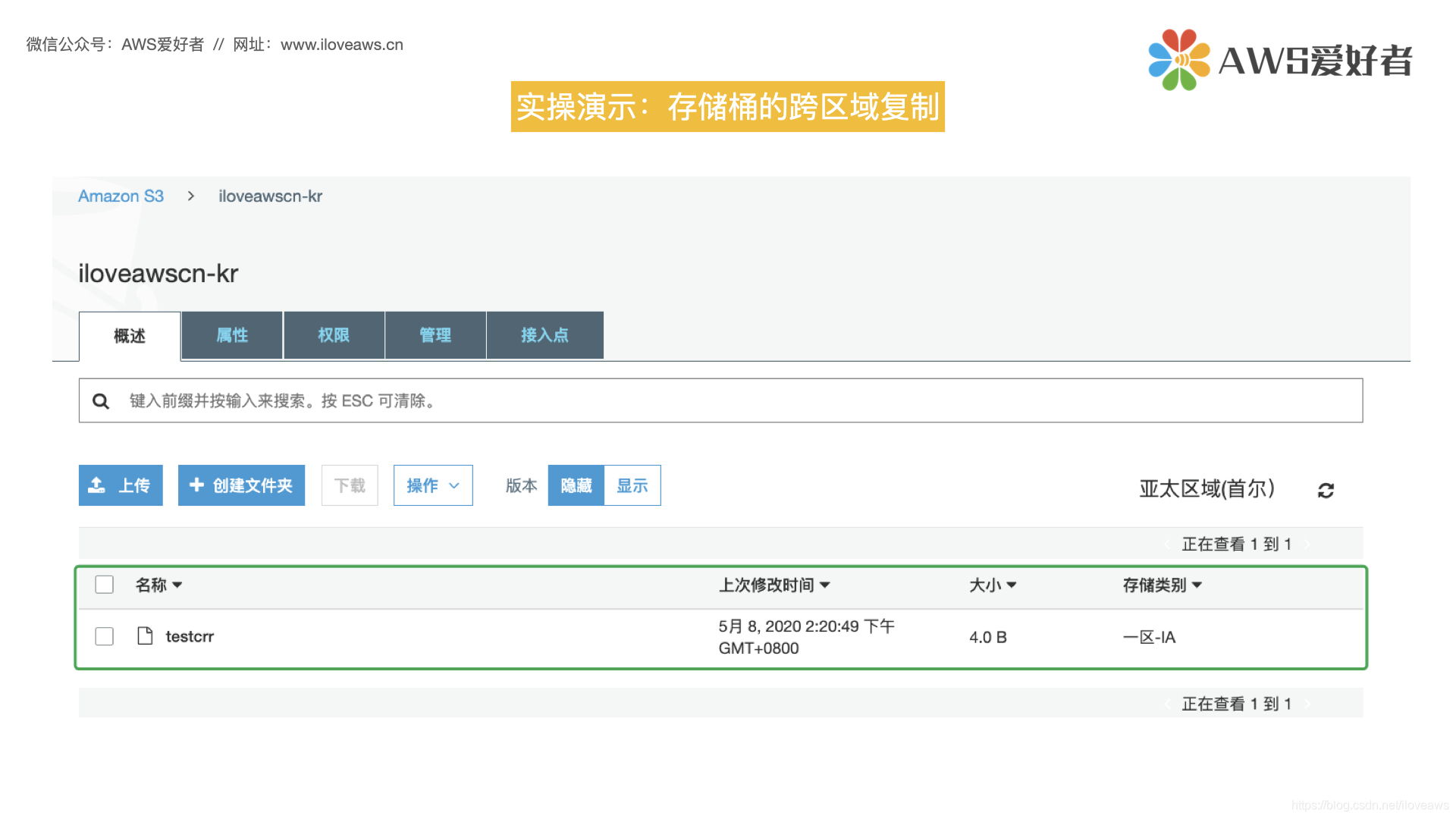
Task: Open the 权限 tab
Action: (334, 335)
